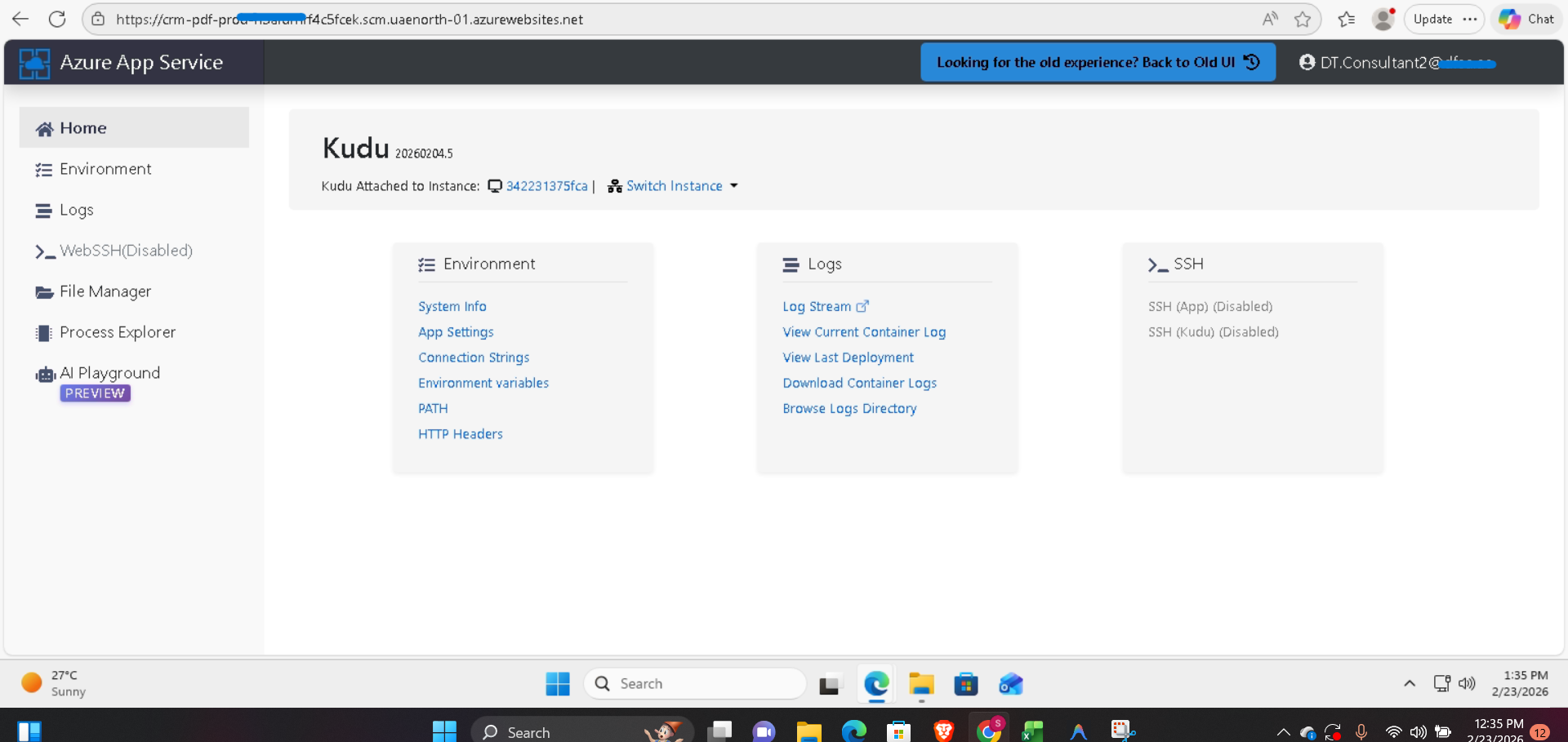Click instance ID 342231375fca
The height and width of the screenshot is (742, 1568).
[x=546, y=186]
